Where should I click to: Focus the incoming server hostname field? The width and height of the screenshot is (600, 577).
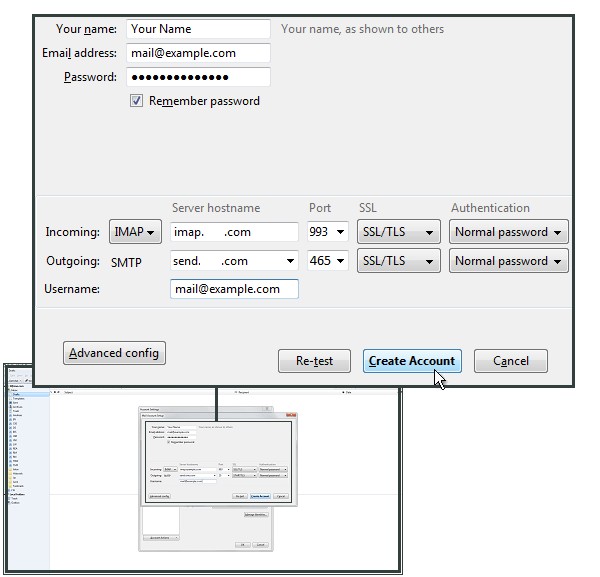tap(234, 232)
